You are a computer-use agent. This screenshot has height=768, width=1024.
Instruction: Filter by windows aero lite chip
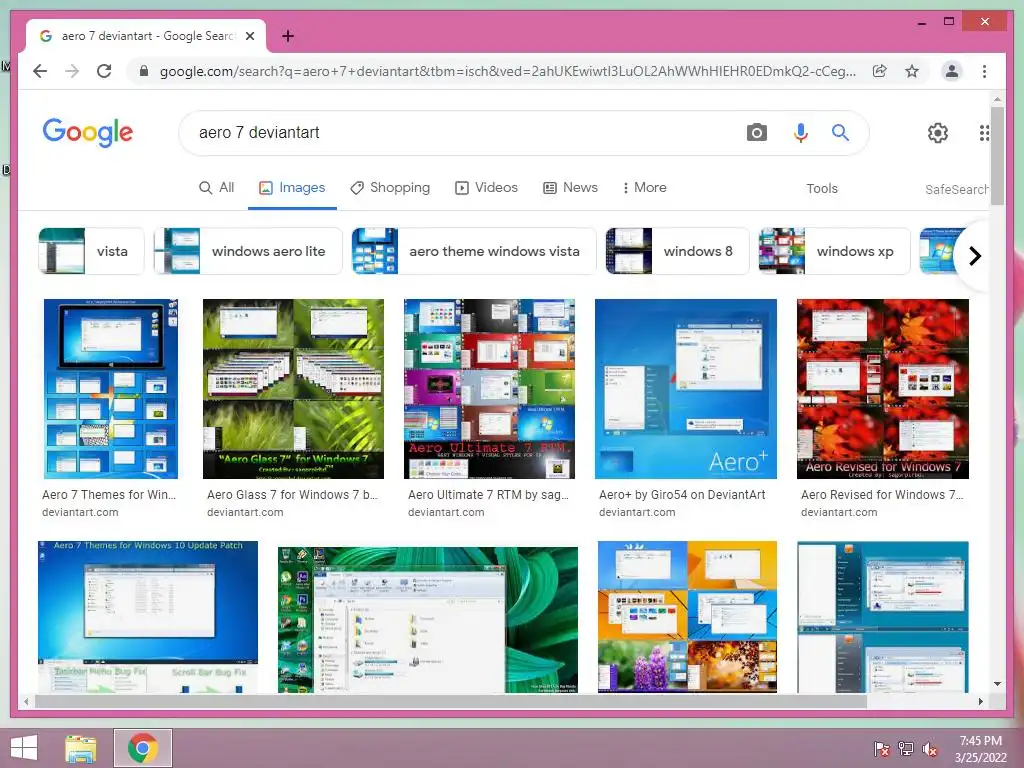pyautogui.click(x=248, y=251)
